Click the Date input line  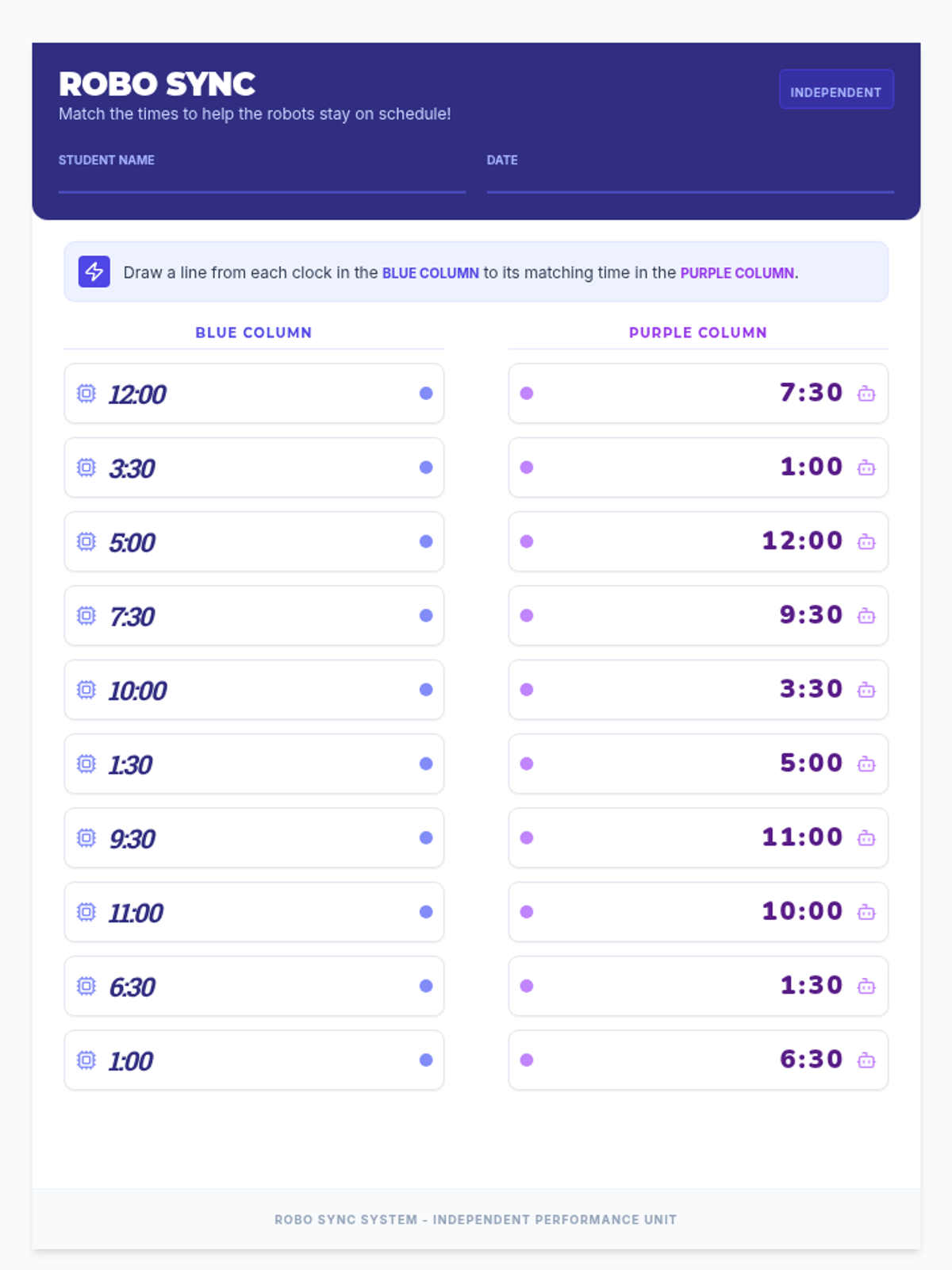pos(689,181)
